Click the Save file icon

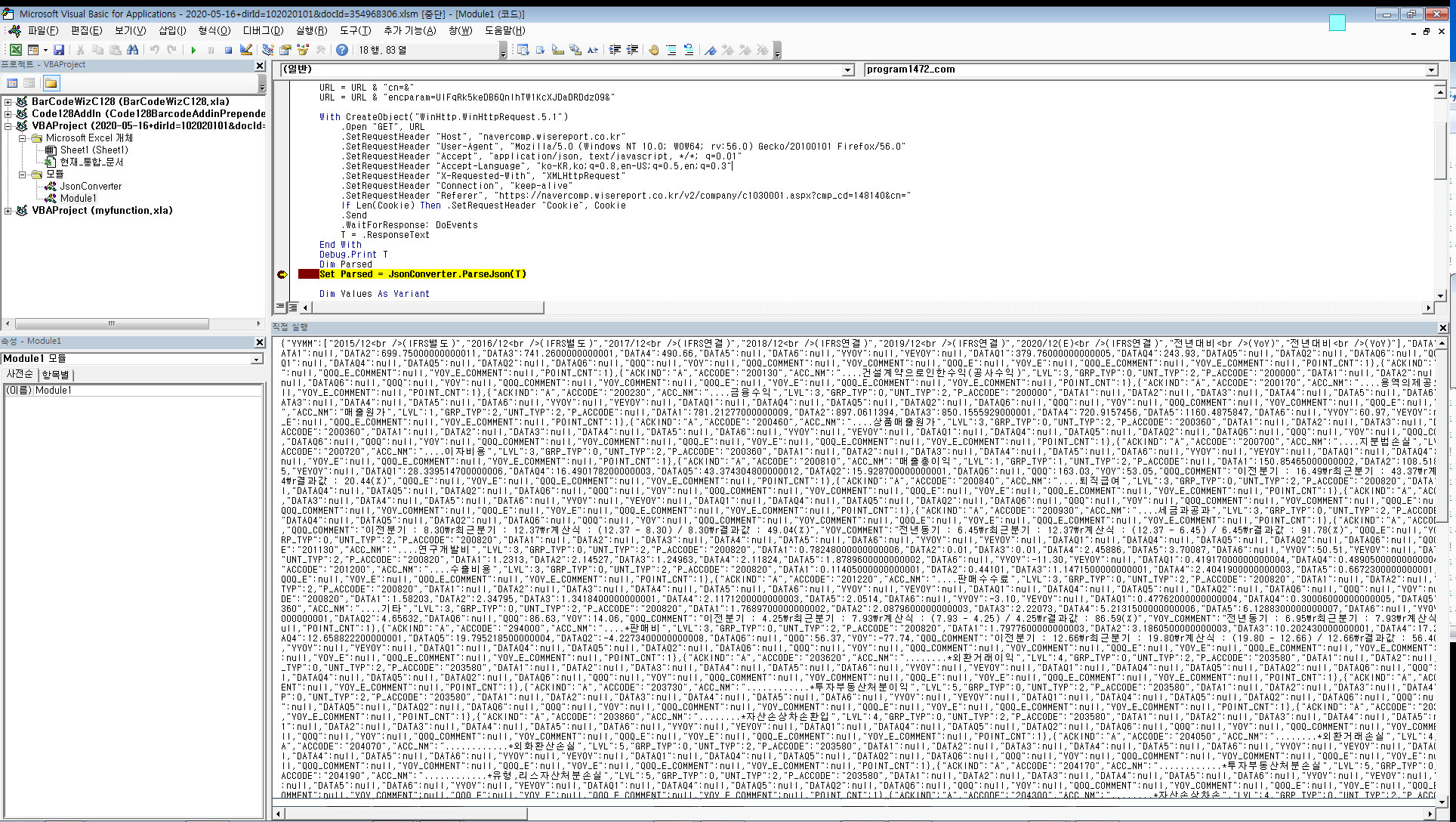pyautogui.click(x=59, y=50)
